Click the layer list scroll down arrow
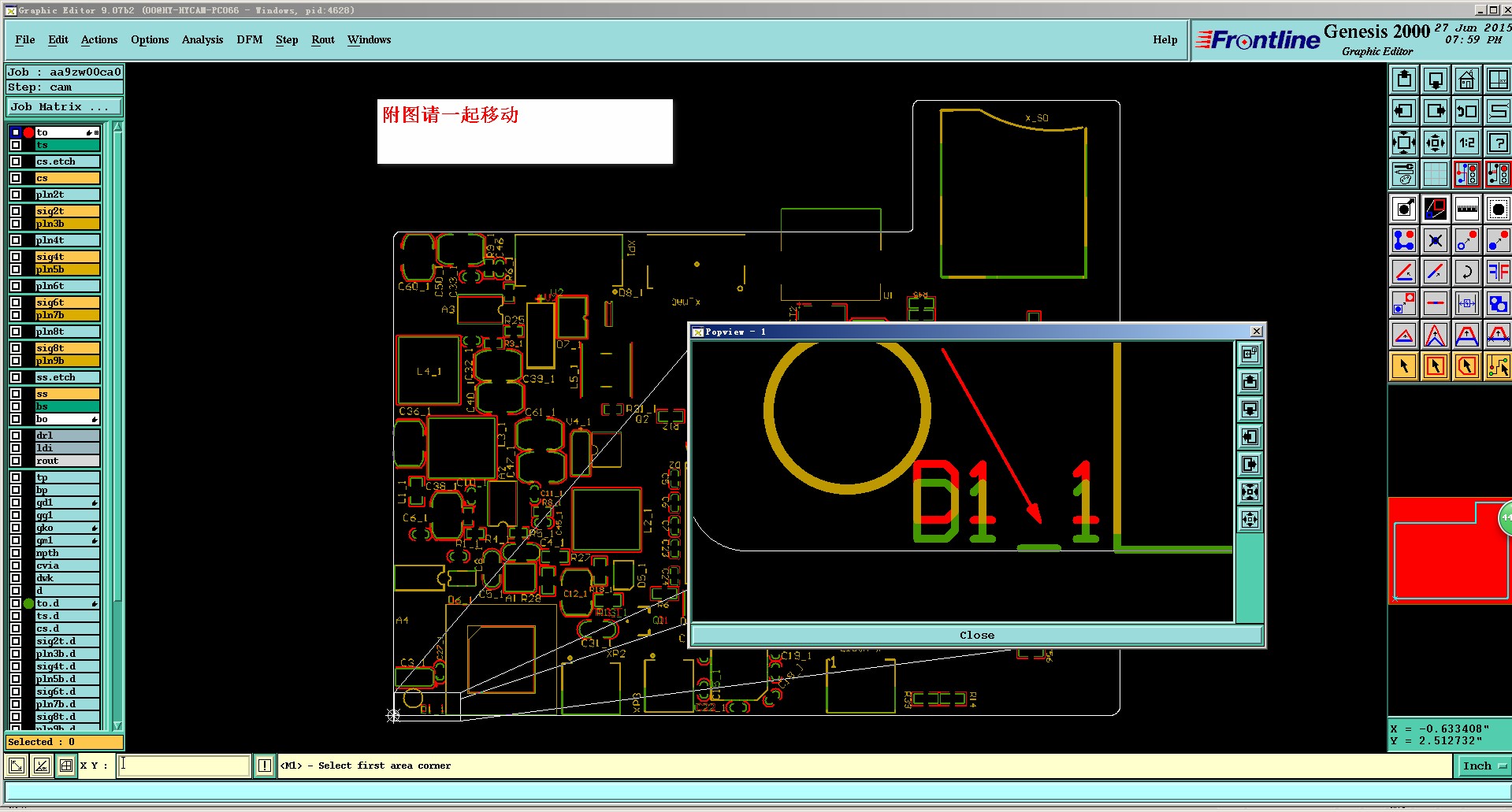 click(118, 725)
